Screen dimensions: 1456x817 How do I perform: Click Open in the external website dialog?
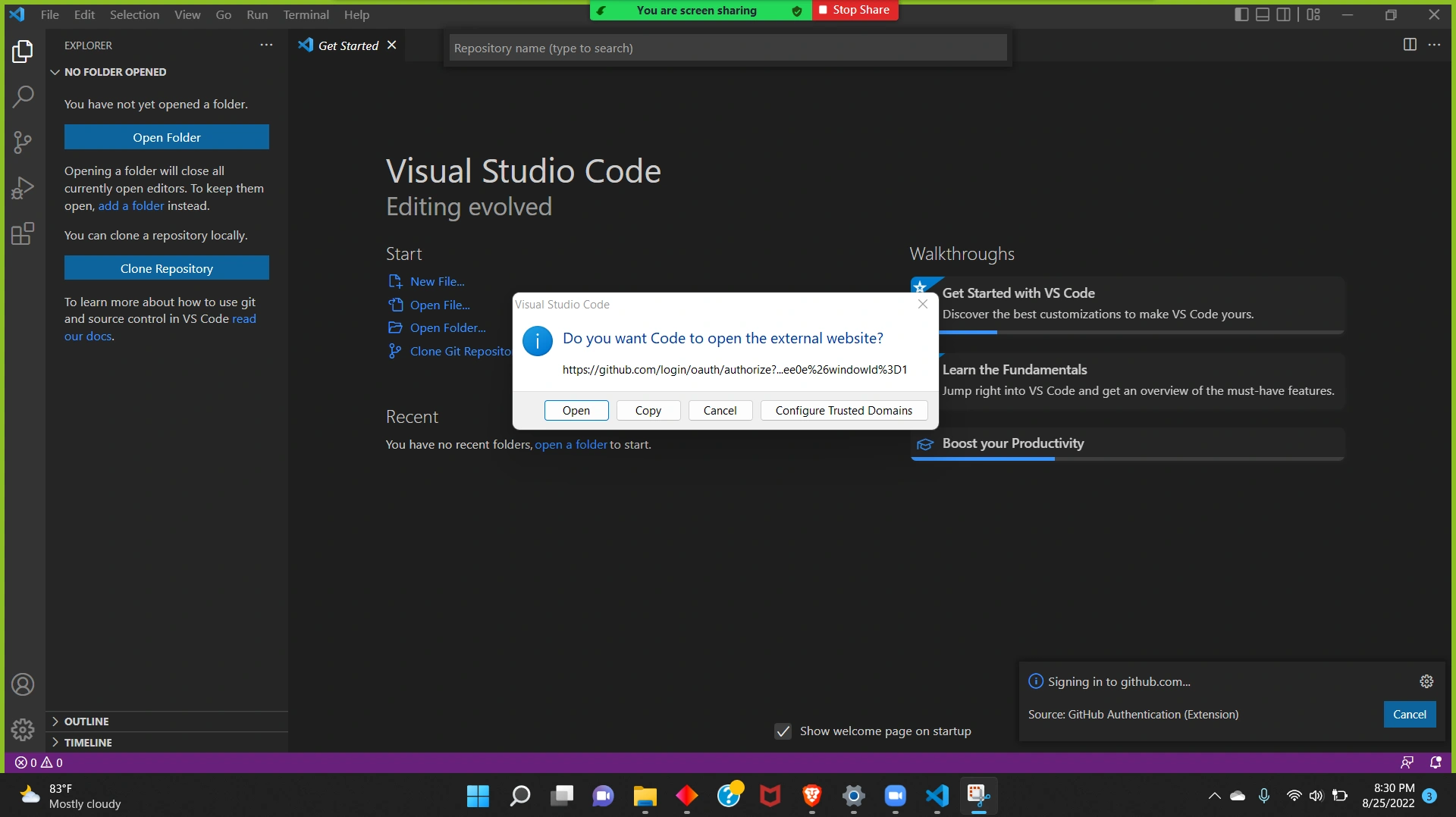pos(576,410)
